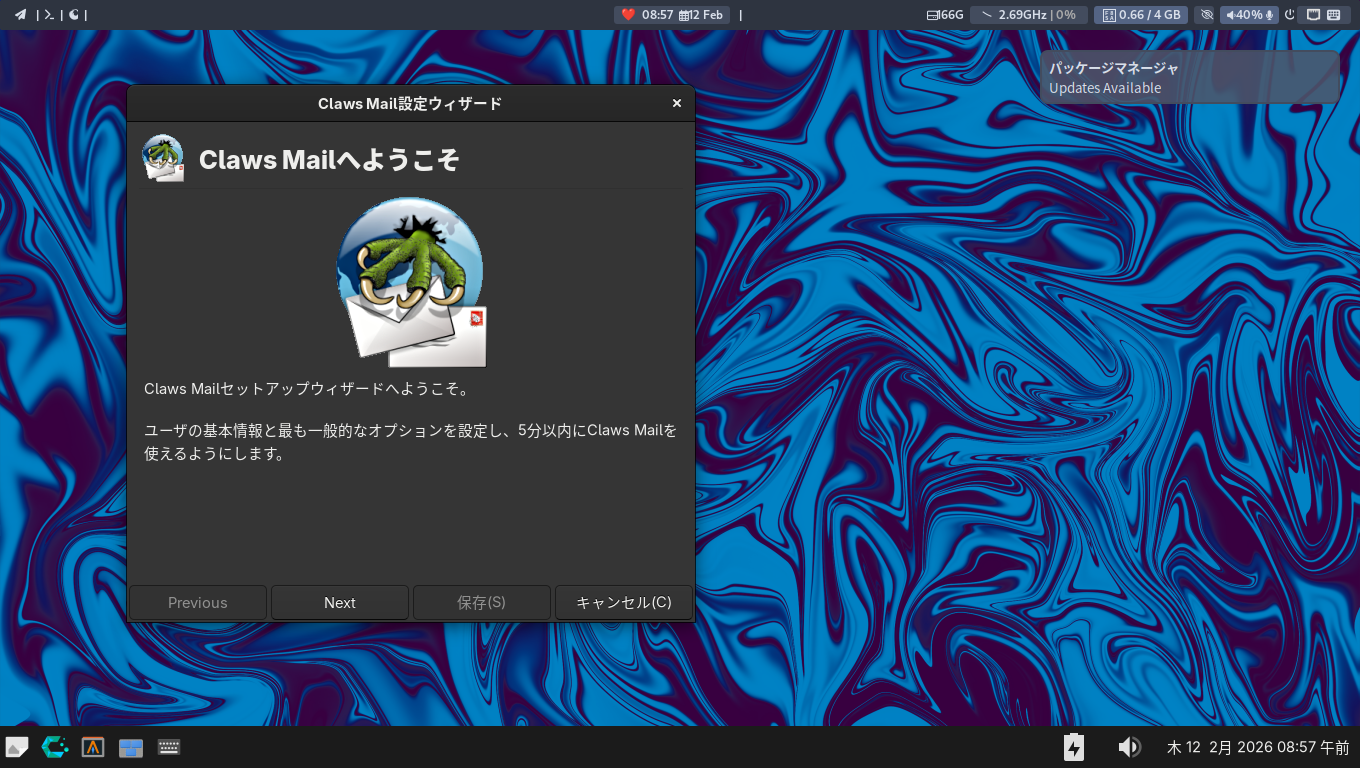Click the 0.66 / 4 GB memory indicator
This screenshot has width=1360, height=768.
point(1141,15)
